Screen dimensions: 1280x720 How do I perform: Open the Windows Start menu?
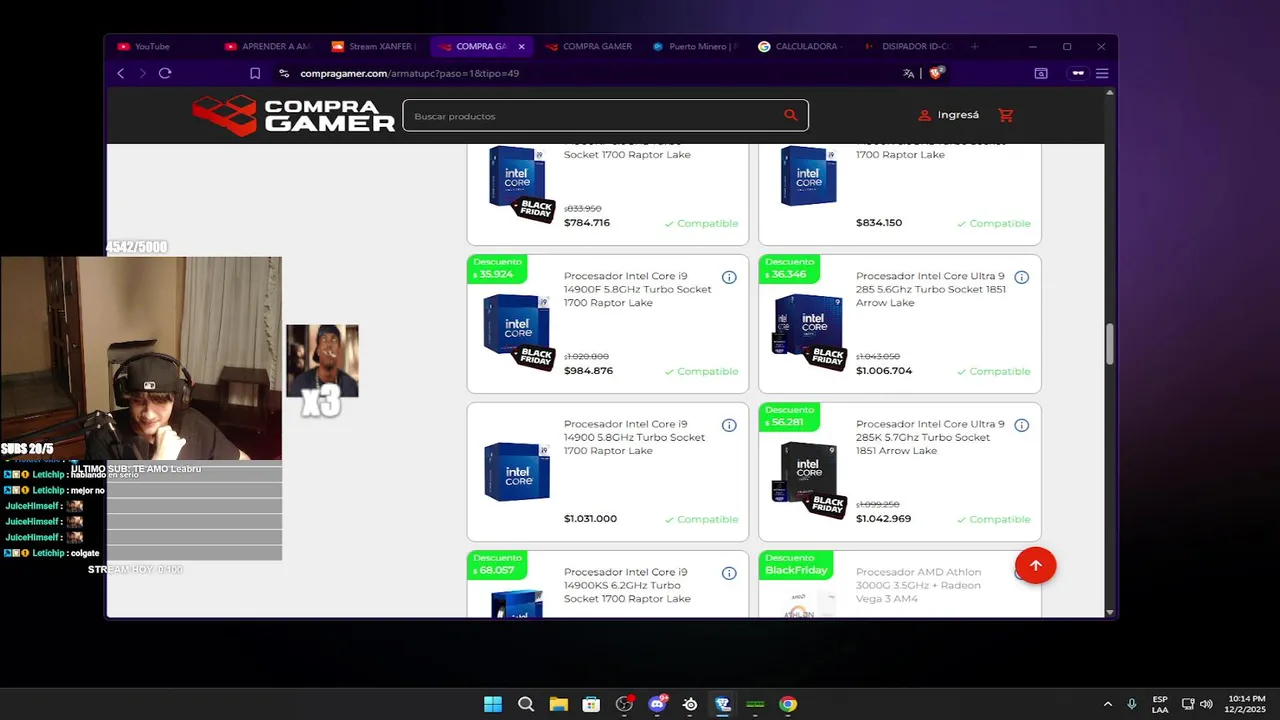coord(493,704)
